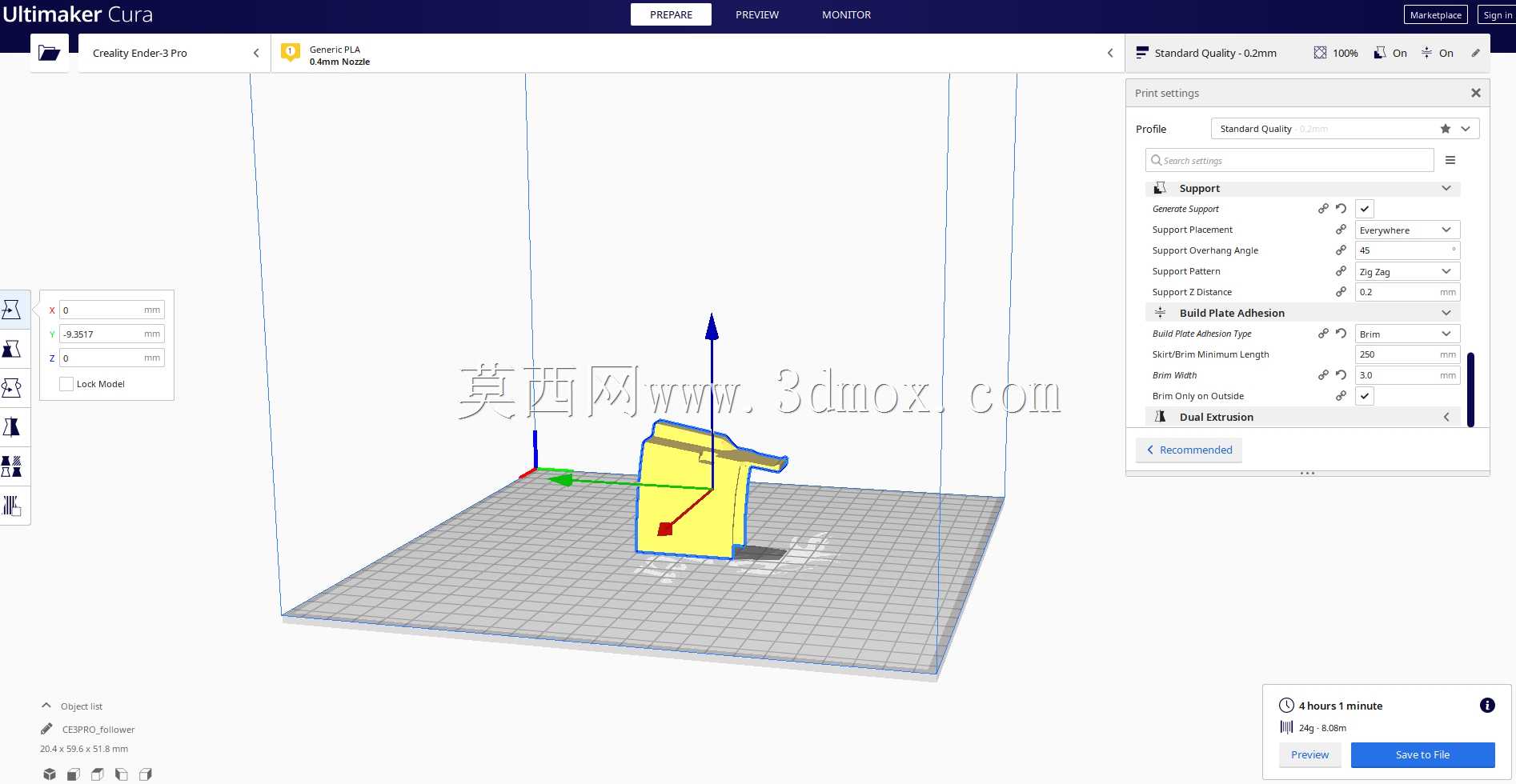Switch to right view cube icon
This screenshot has height=784, width=1516.
coord(146,774)
